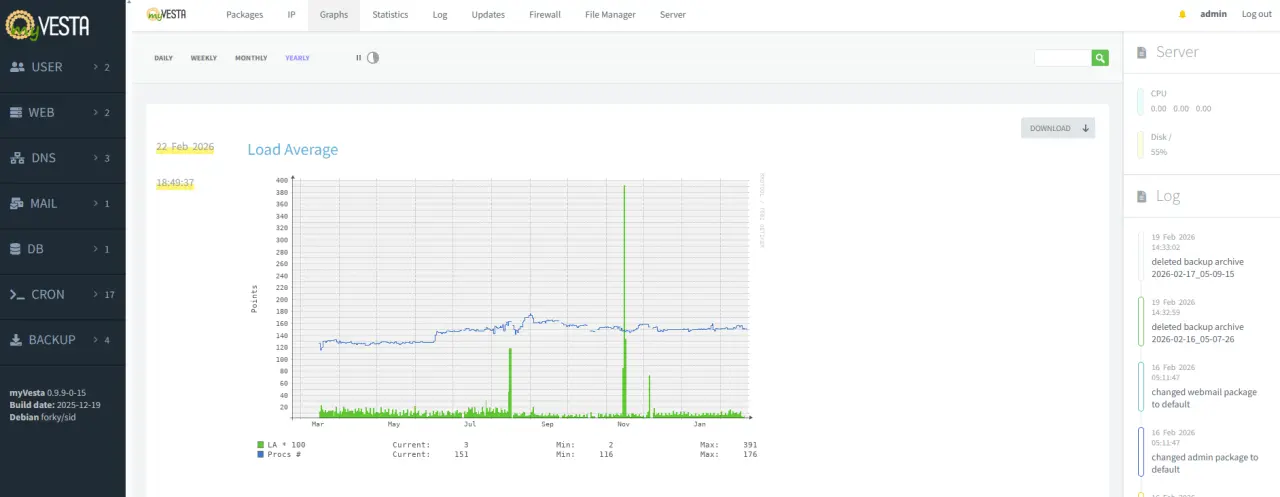
Task: Click the blue Procs # legend swatch
Action: pos(260,454)
